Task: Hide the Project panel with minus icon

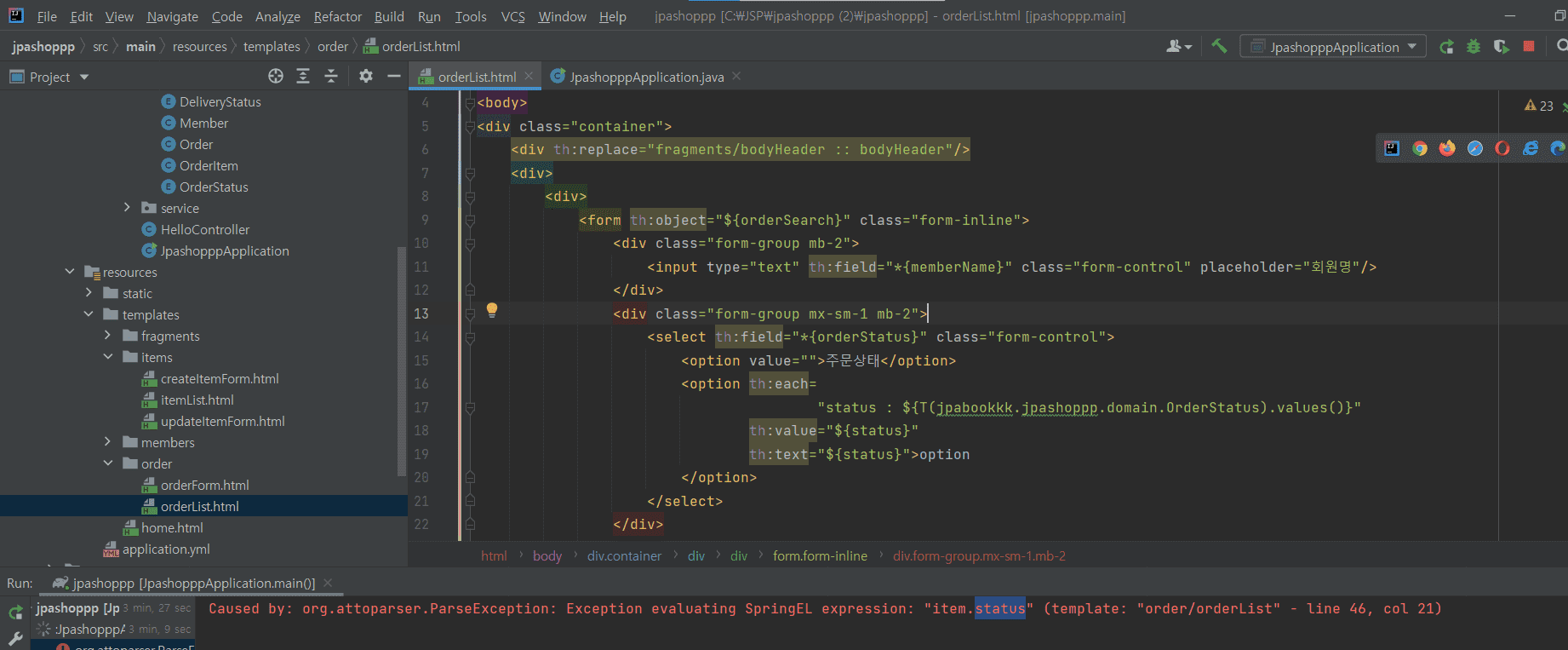Action: [x=393, y=77]
